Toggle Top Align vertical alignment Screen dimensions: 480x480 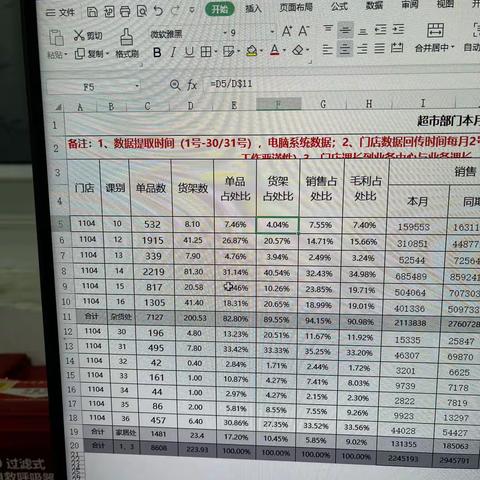pos(328,30)
